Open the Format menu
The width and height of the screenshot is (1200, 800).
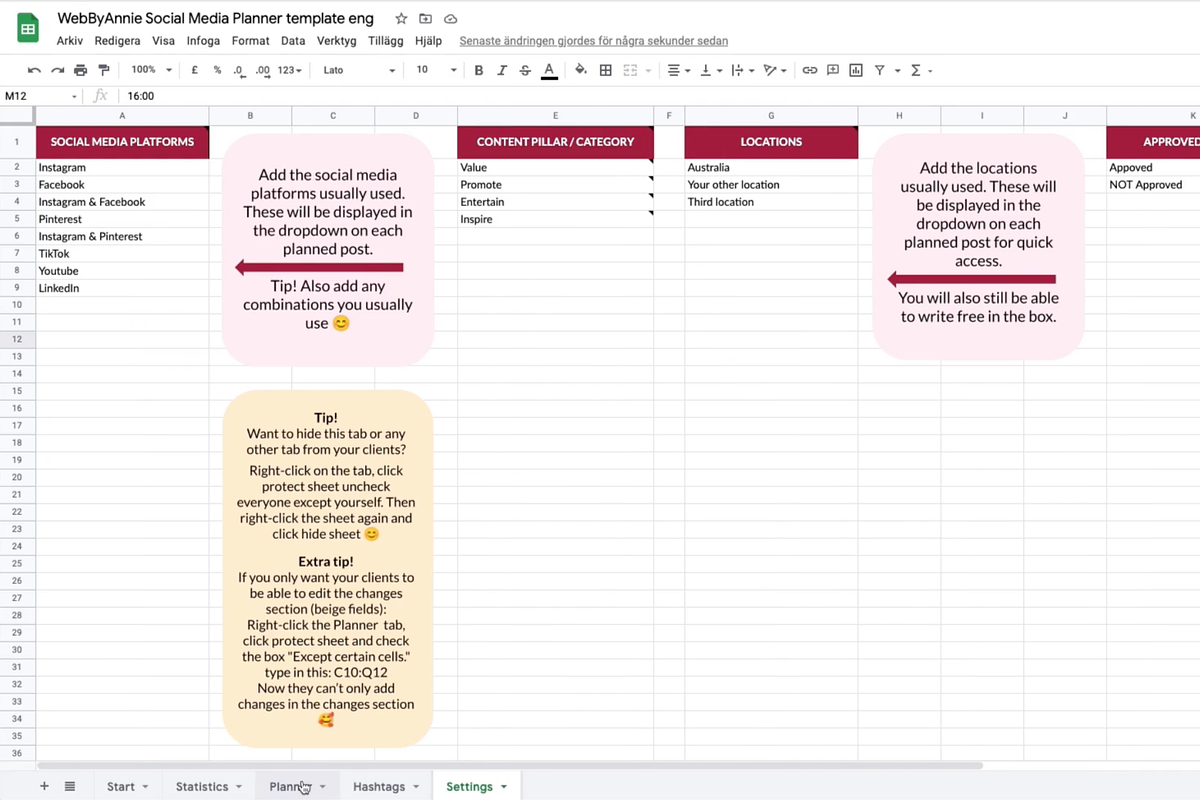pos(250,41)
